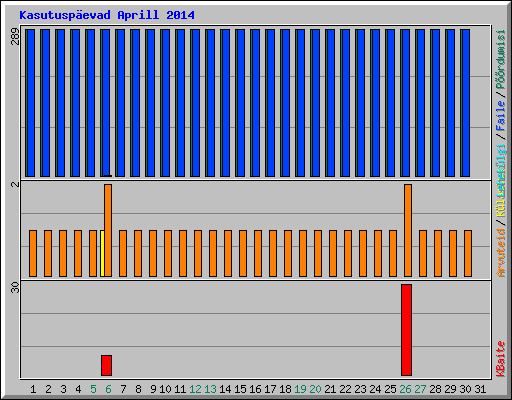Screen dimensions: 512x400
Task: Select the blue hits bar for day 1
Action: 30,103
